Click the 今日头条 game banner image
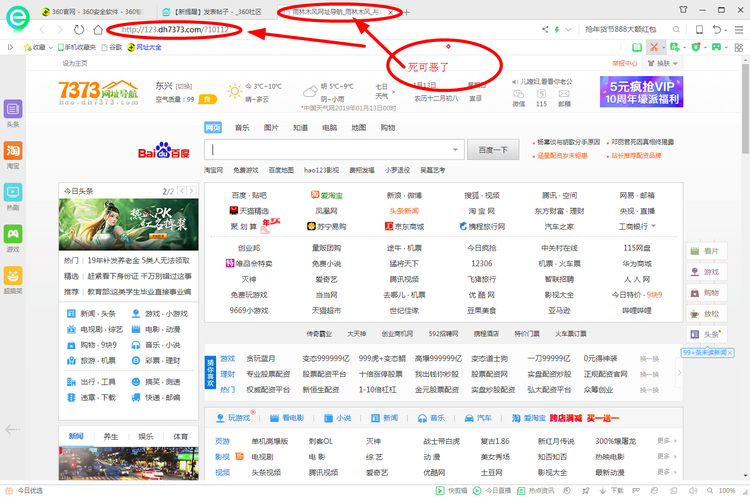 pyautogui.click(x=128, y=224)
